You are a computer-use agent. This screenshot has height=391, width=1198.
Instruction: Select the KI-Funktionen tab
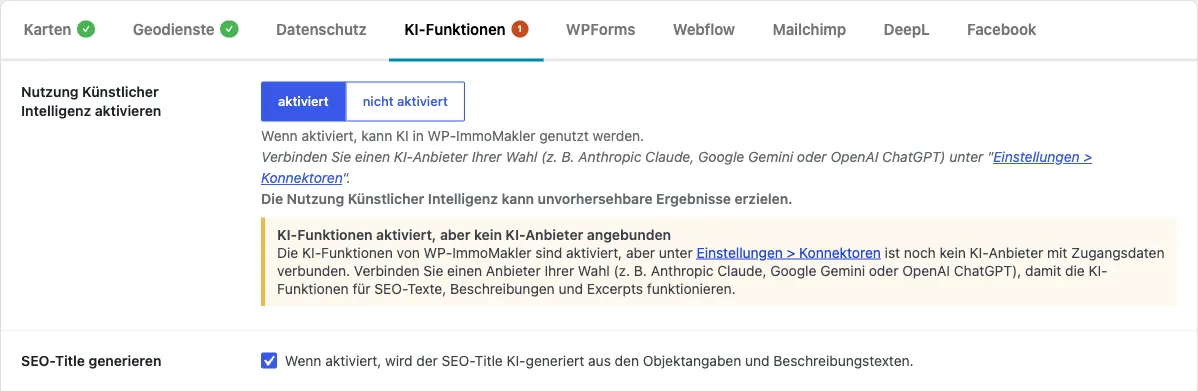pyautogui.click(x=466, y=30)
